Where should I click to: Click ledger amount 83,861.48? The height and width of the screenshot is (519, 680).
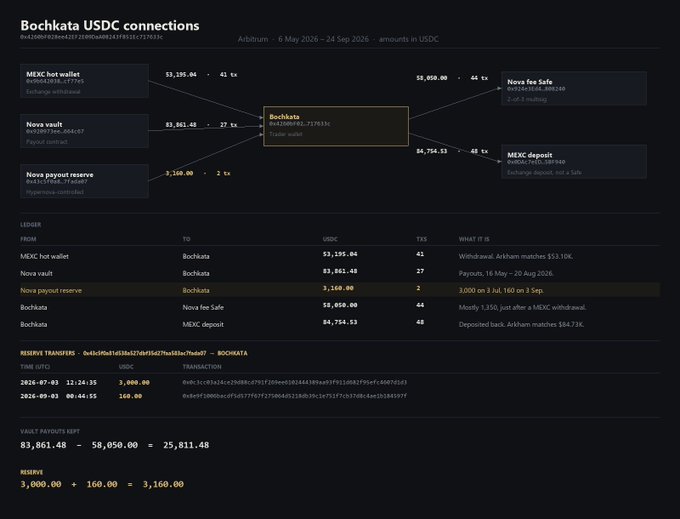point(340,271)
